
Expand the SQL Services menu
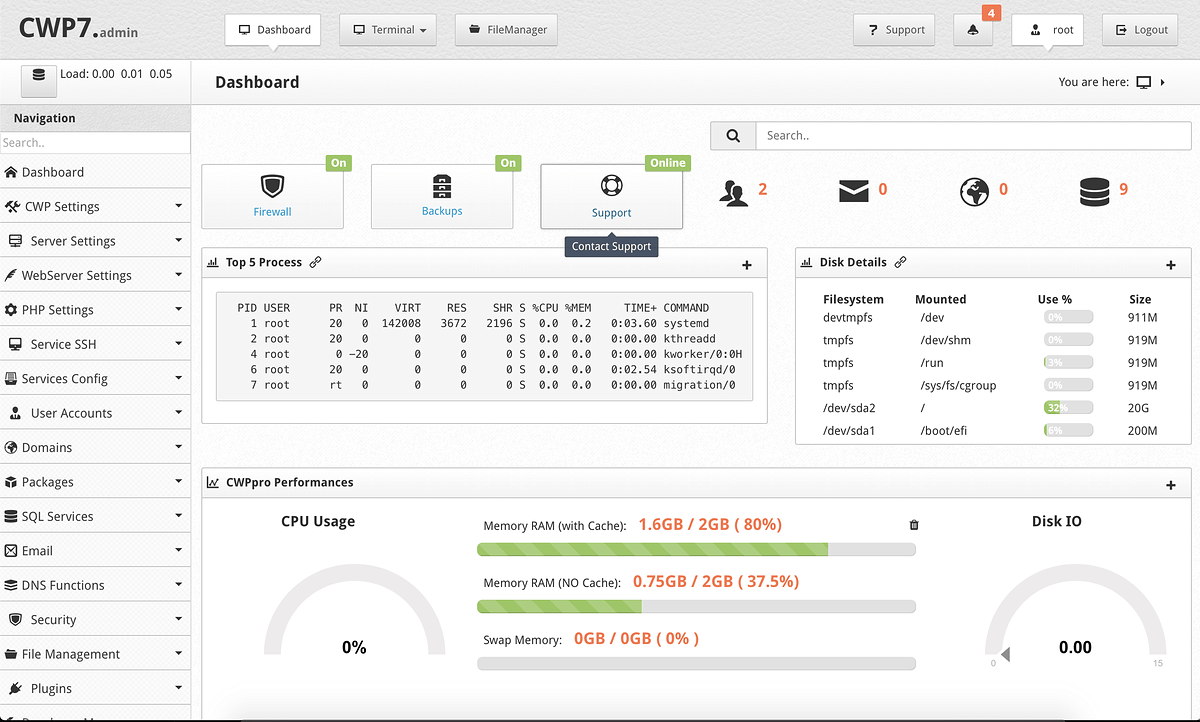(x=95, y=516)
